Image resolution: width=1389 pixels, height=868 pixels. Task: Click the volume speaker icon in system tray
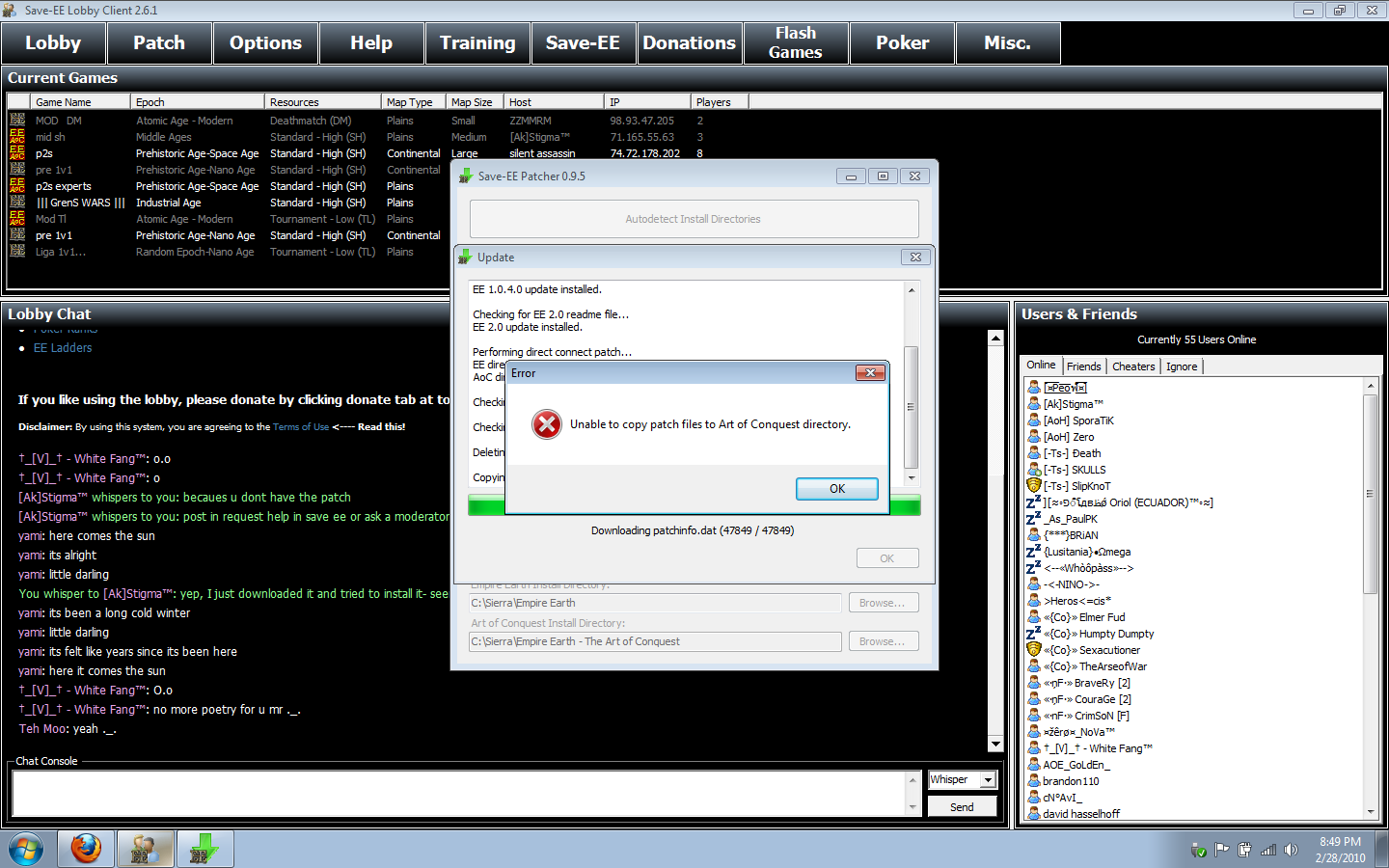[x=1292, y=850]
